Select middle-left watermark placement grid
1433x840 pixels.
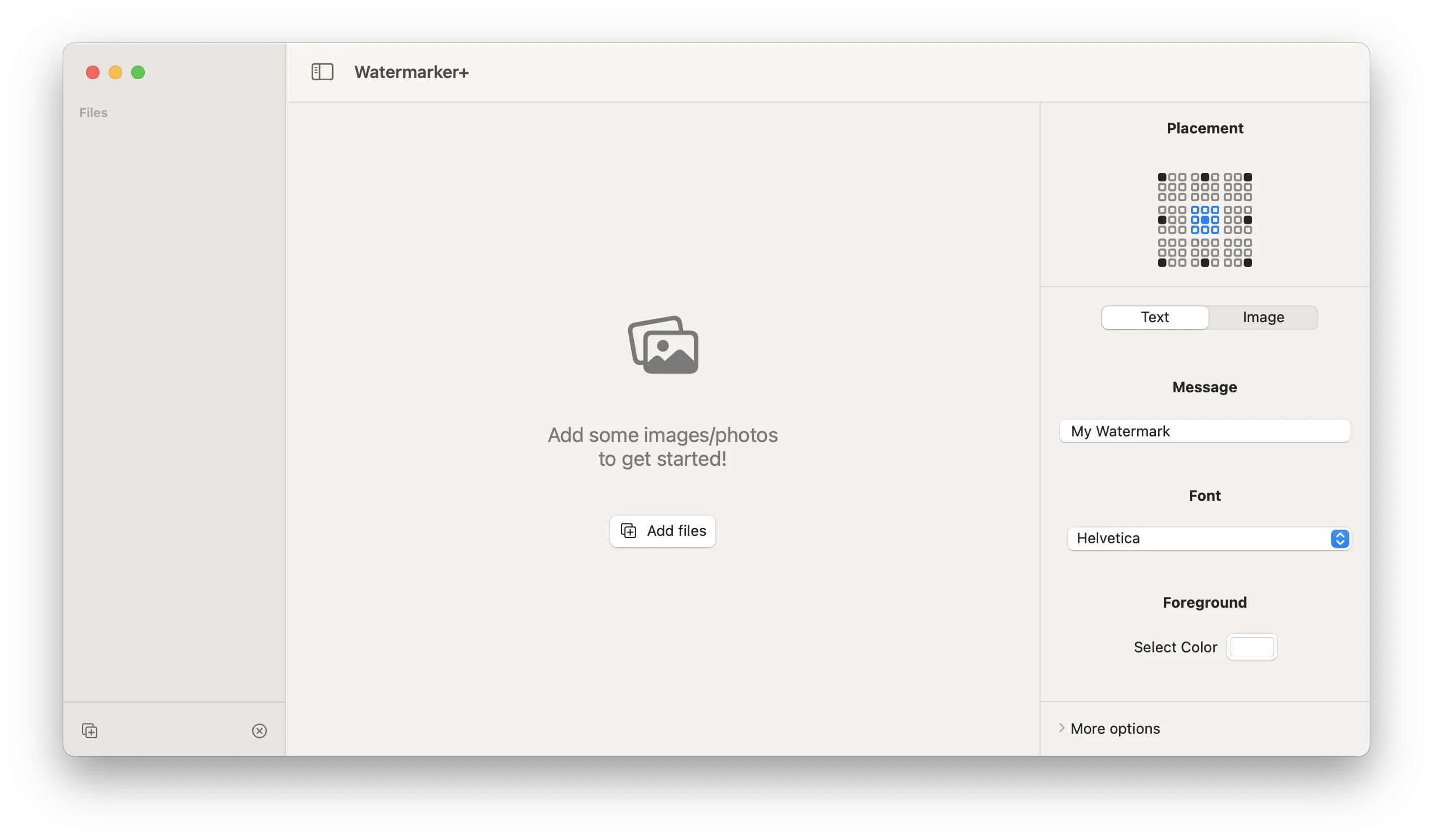[1171, 220]
